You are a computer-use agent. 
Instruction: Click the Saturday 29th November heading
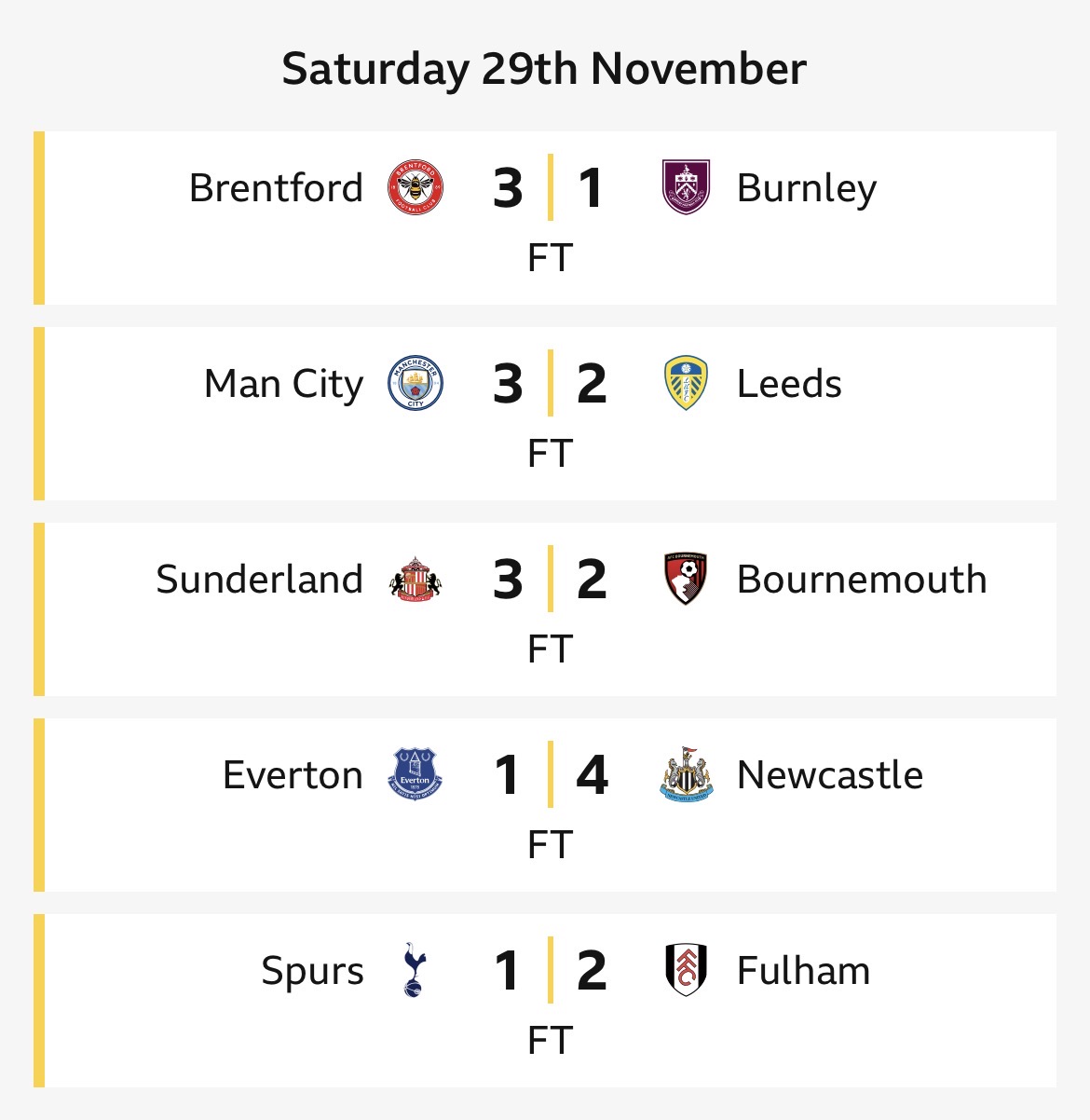[x=544, y=69]
